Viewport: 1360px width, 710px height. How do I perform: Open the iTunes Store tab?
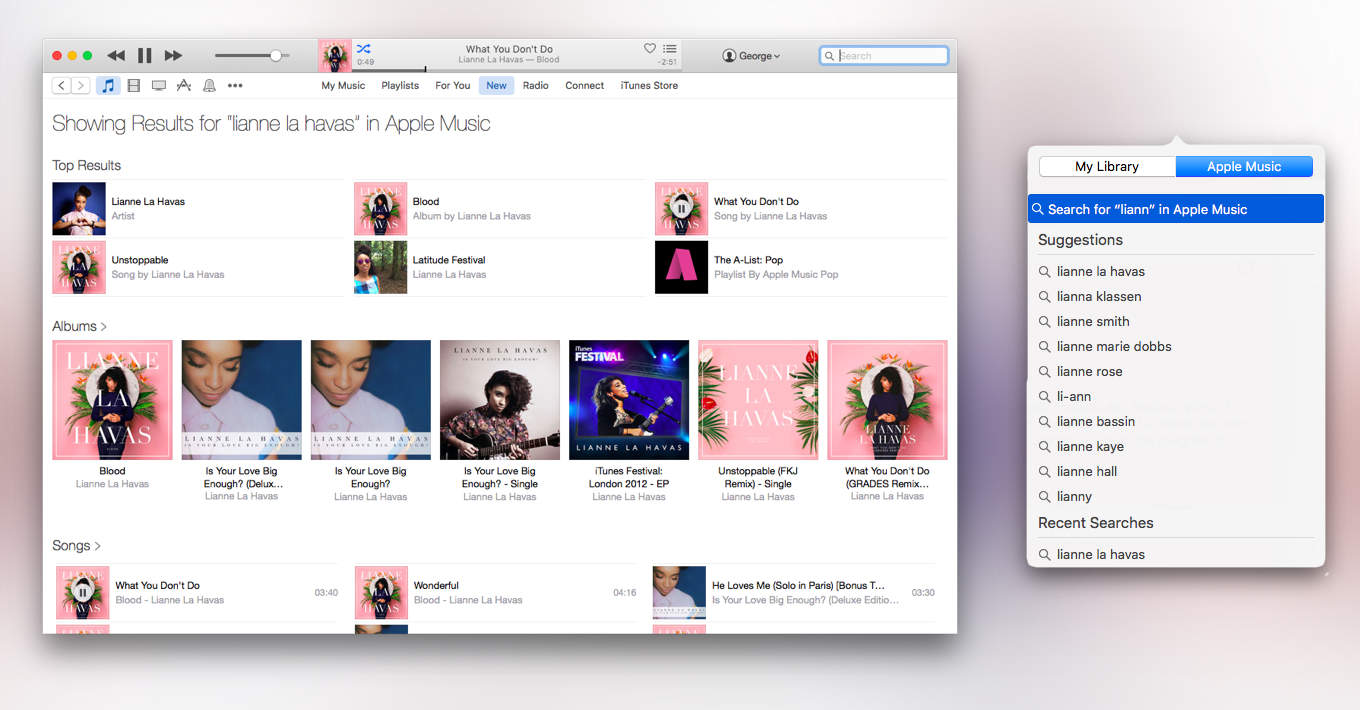649,86
